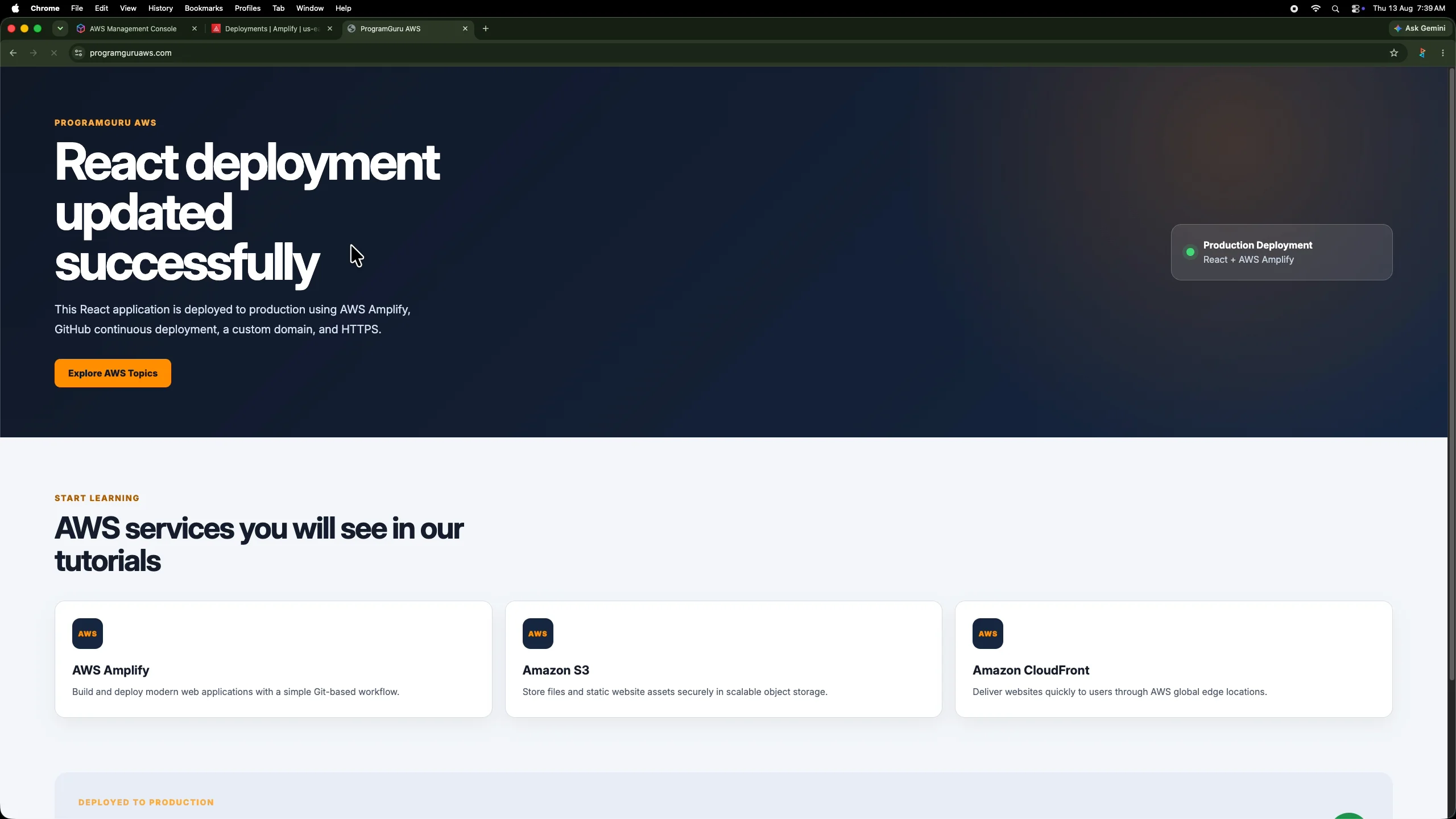Click the green status dot indicator

pyautogui.click(x=1190, y=252)
